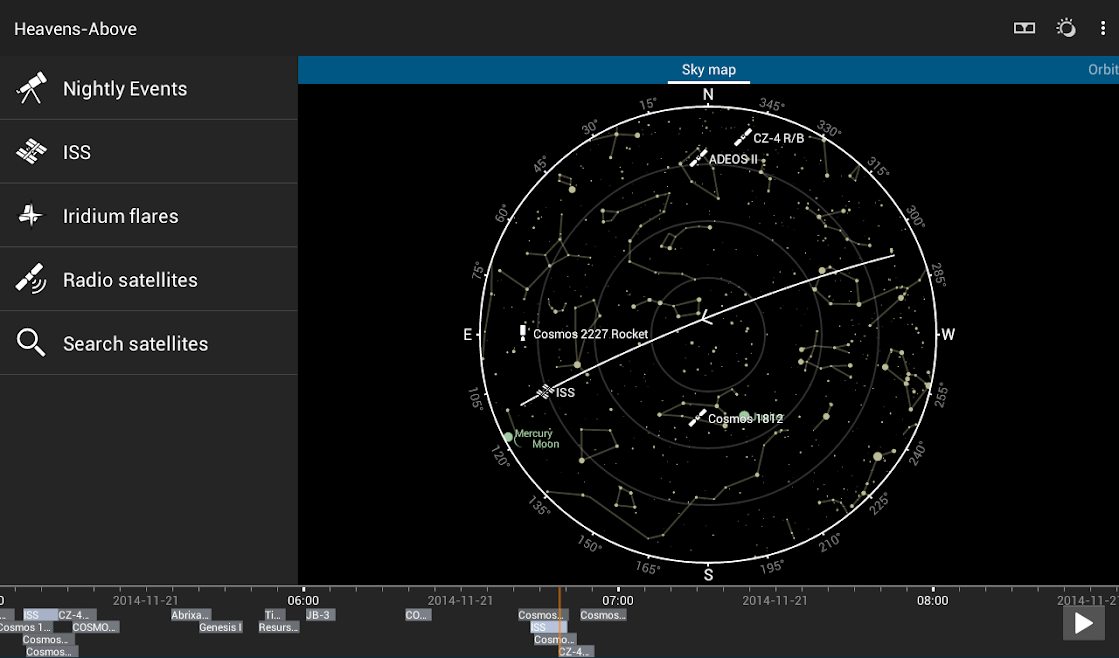Click the Iridium flares satellite icon
The image size is (1119, 658).
(31, 216)
